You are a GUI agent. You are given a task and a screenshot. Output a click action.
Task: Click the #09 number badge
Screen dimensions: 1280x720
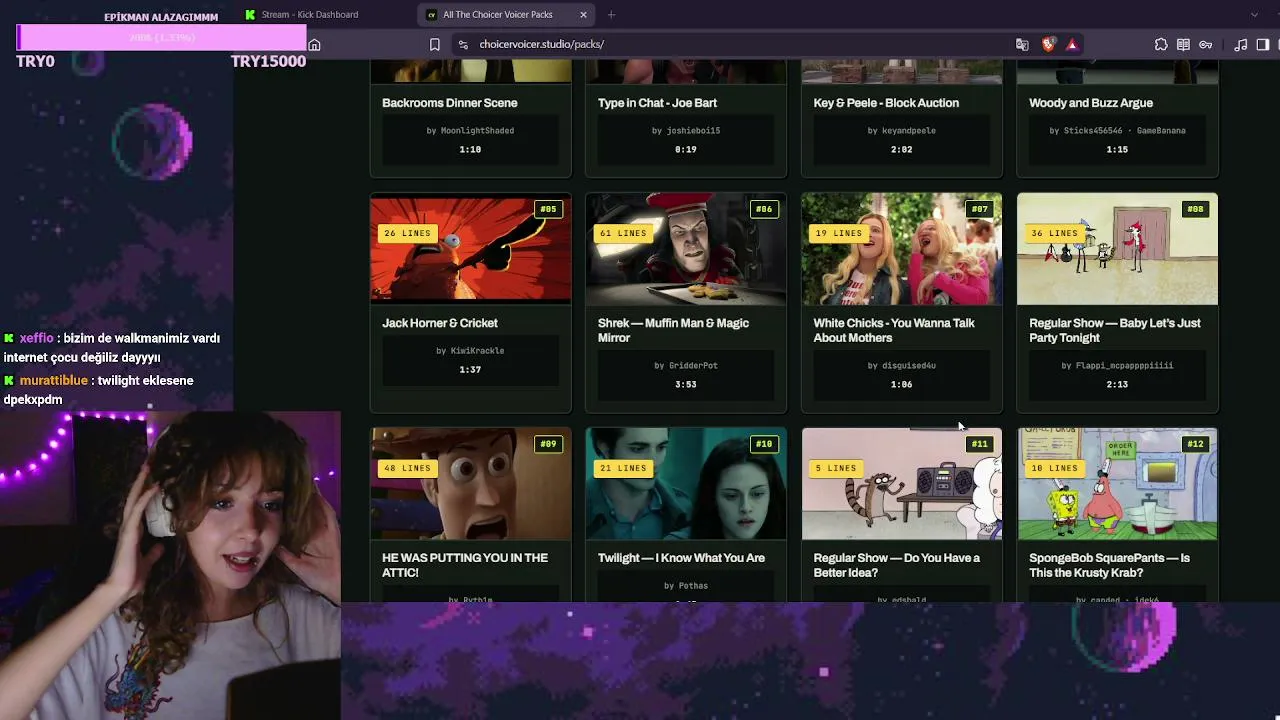548,444
